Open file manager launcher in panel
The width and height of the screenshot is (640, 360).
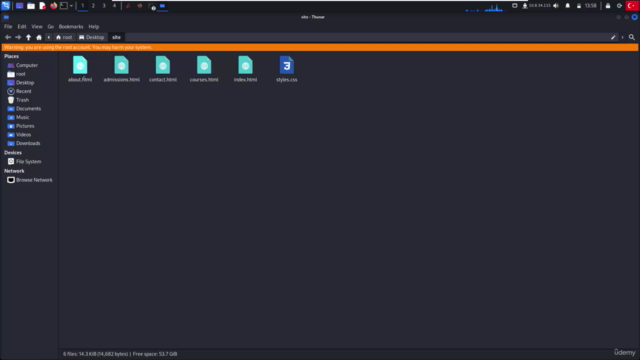point(31,6)
